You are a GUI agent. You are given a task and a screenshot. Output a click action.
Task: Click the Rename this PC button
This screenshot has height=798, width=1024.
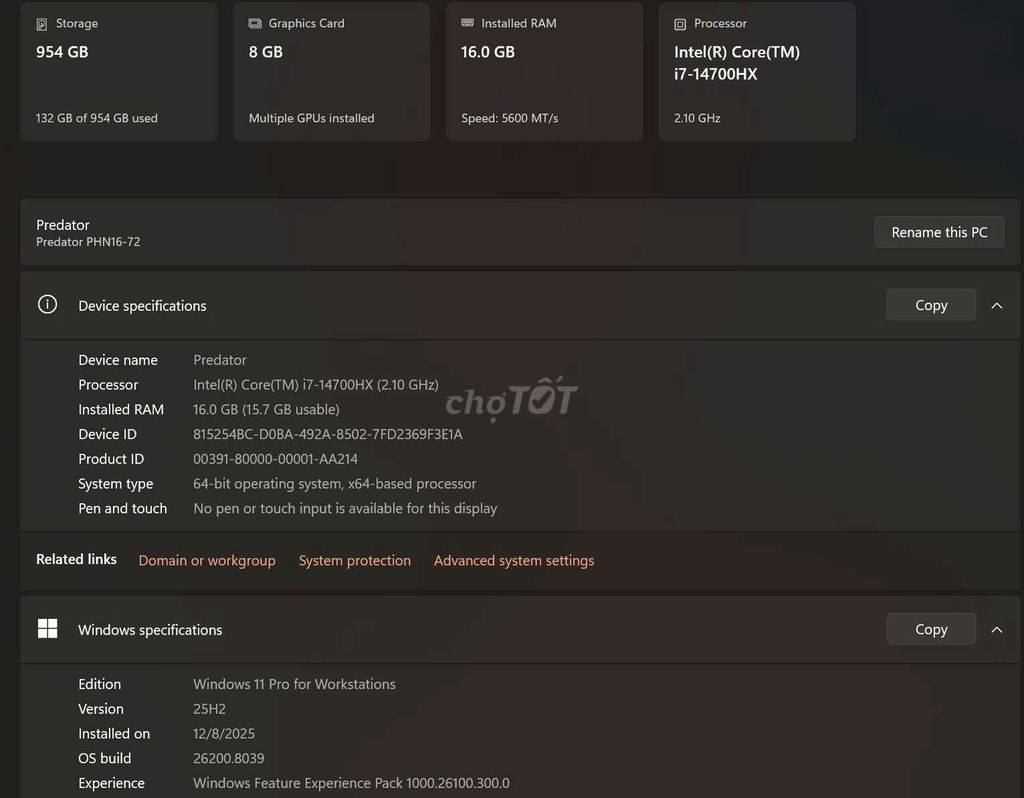[939, 232]
